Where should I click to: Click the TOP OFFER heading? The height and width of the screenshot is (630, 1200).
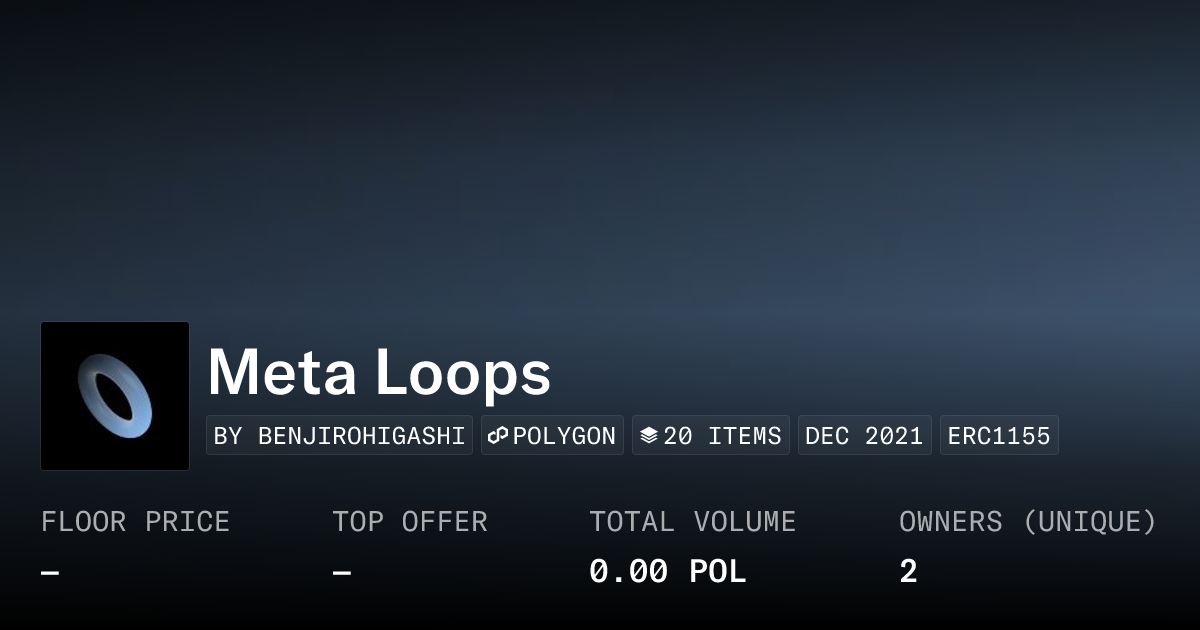coord(410,522)
